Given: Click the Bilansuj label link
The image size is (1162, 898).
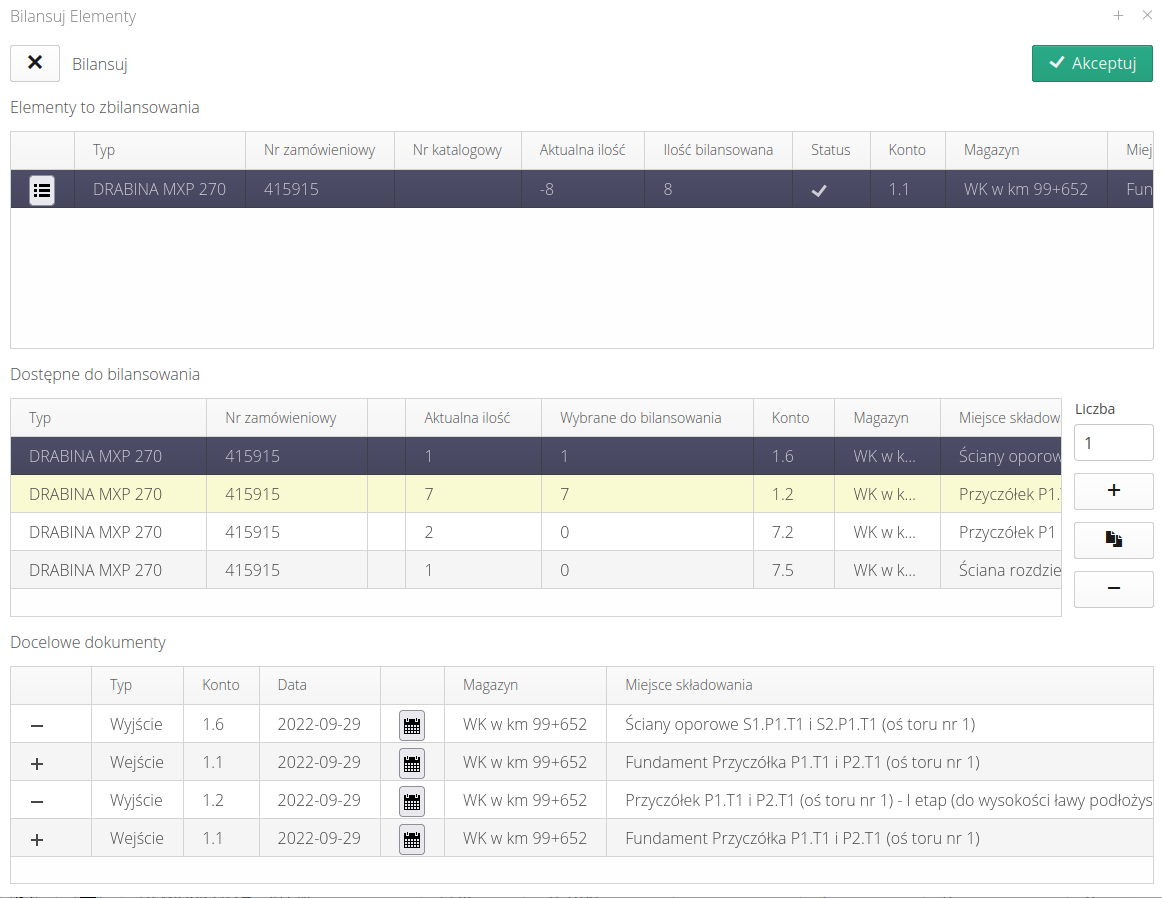Looking at the screenshot, I should [99, 64].
